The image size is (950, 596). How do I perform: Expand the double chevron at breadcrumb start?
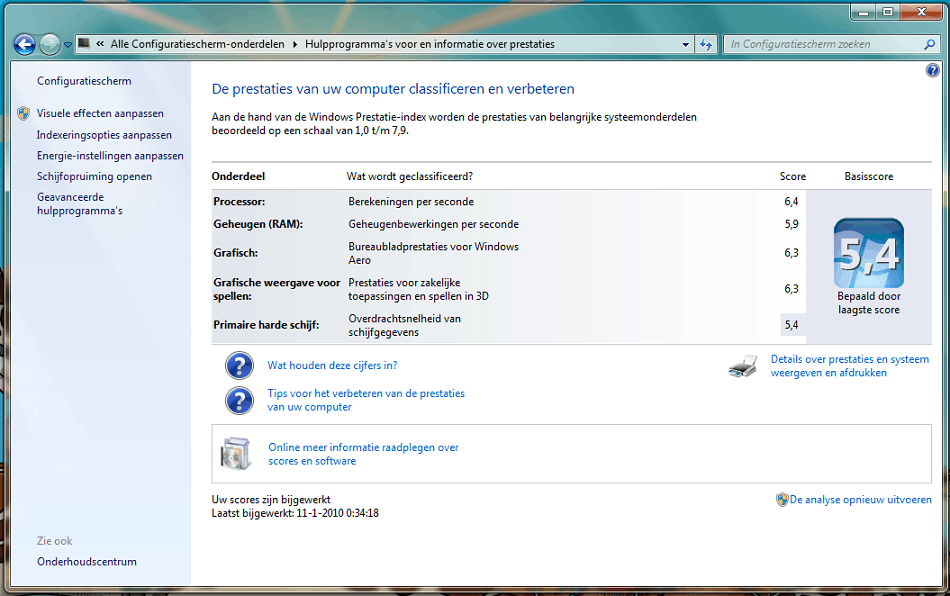tap(100, 44)
